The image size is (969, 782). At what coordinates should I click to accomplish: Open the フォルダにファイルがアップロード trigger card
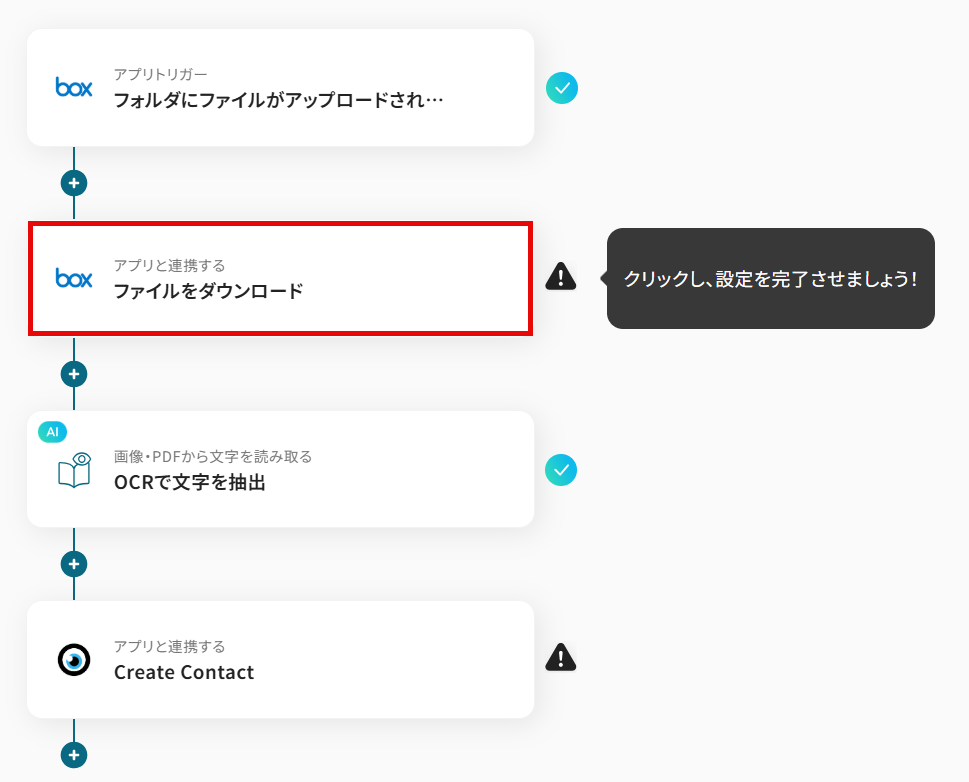(x=281, y=88)
